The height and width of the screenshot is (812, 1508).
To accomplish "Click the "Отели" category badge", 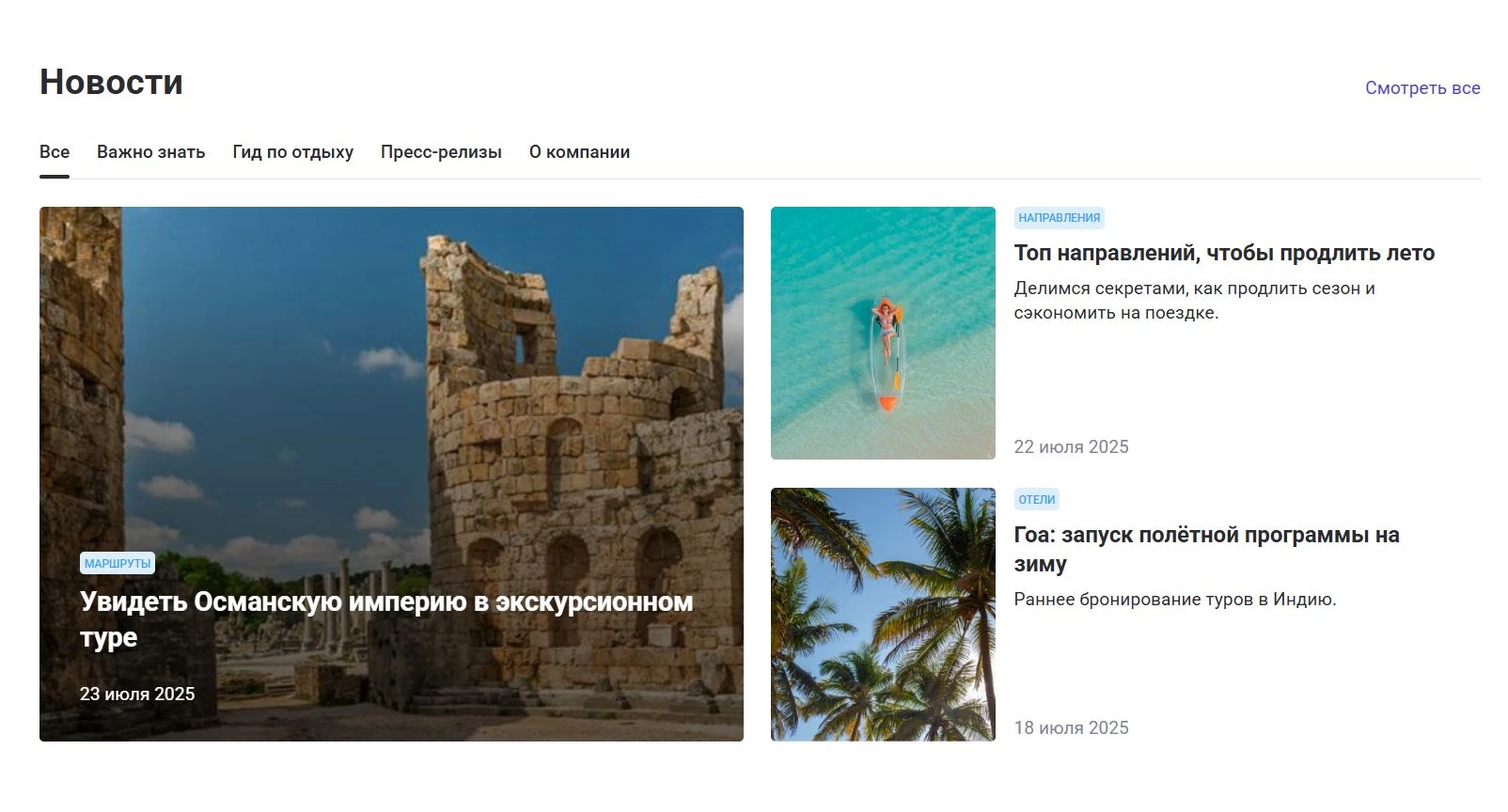I will (1036, 500).
